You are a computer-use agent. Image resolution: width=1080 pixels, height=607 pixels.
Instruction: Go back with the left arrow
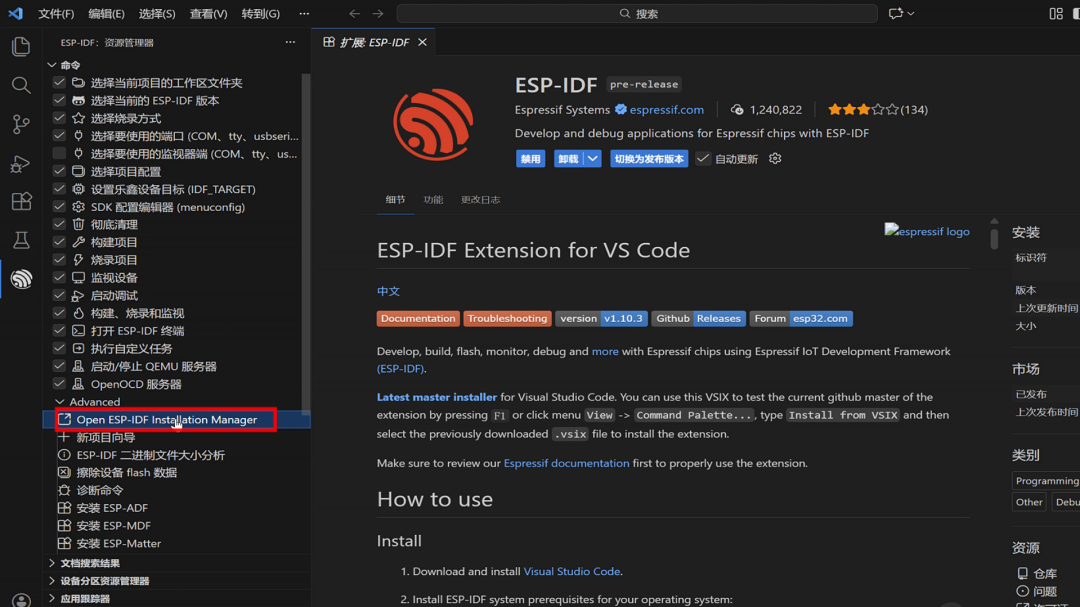[x=354, y=14]
